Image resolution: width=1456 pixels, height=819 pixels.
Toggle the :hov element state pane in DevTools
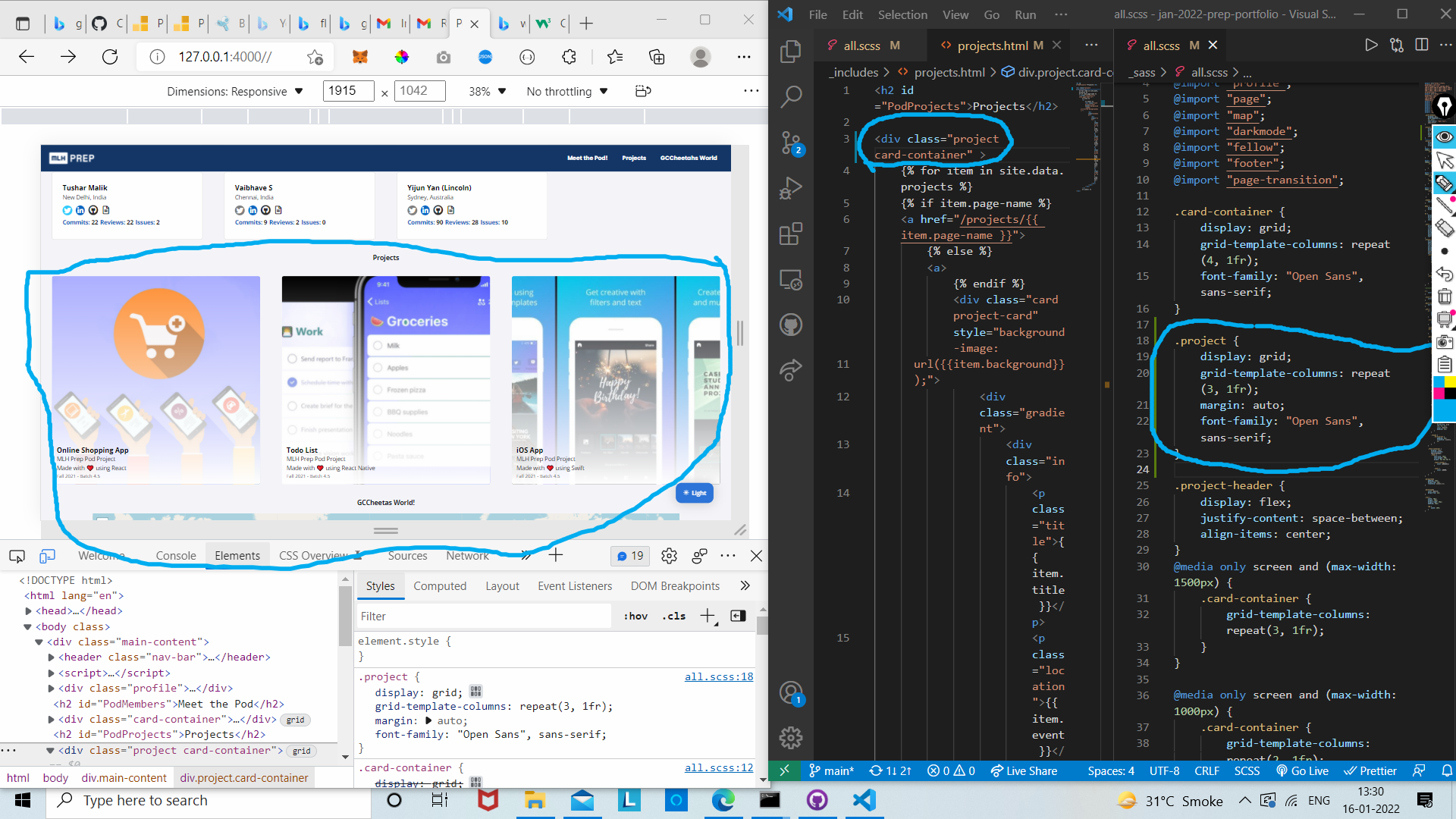(x=635, y=616)
